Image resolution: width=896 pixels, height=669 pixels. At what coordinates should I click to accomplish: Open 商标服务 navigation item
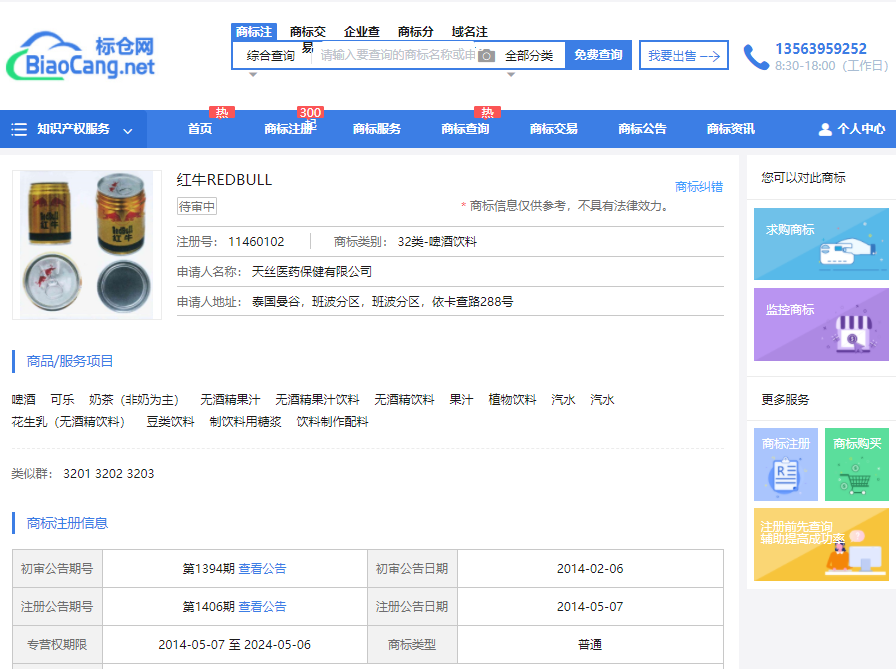(x=377, y=129)
